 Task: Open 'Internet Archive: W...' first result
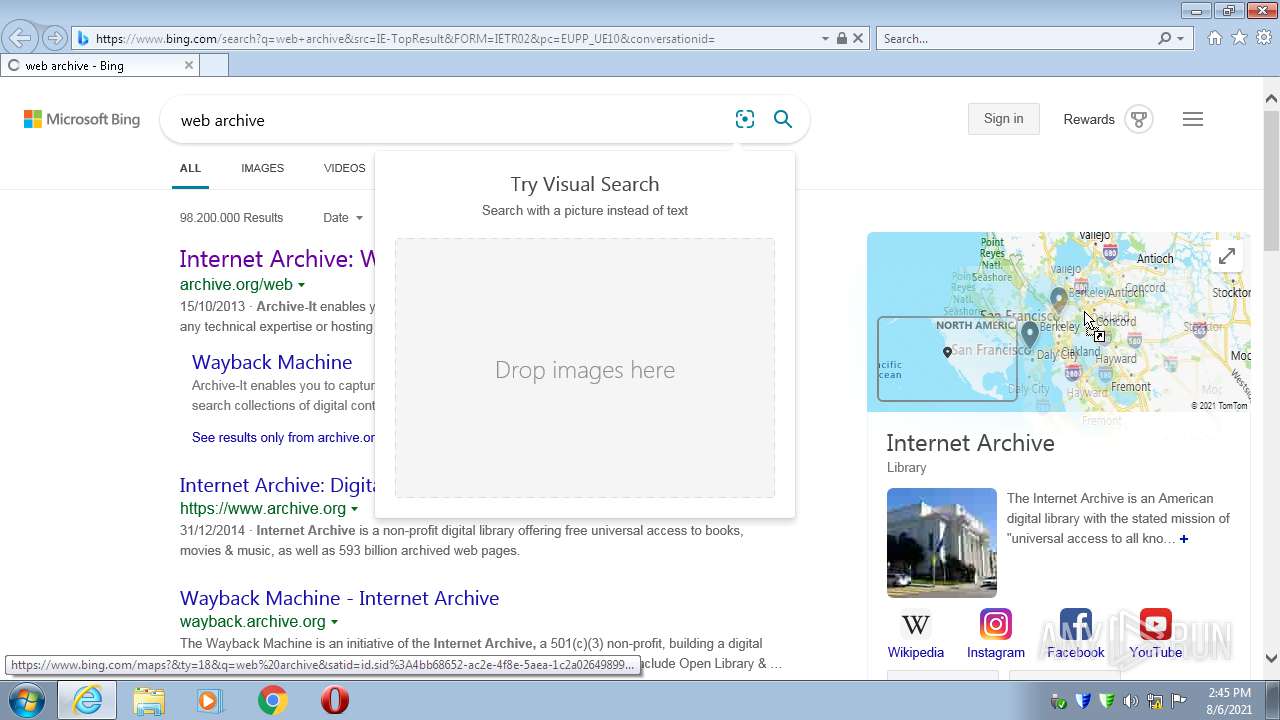click(x=277, y=259)
